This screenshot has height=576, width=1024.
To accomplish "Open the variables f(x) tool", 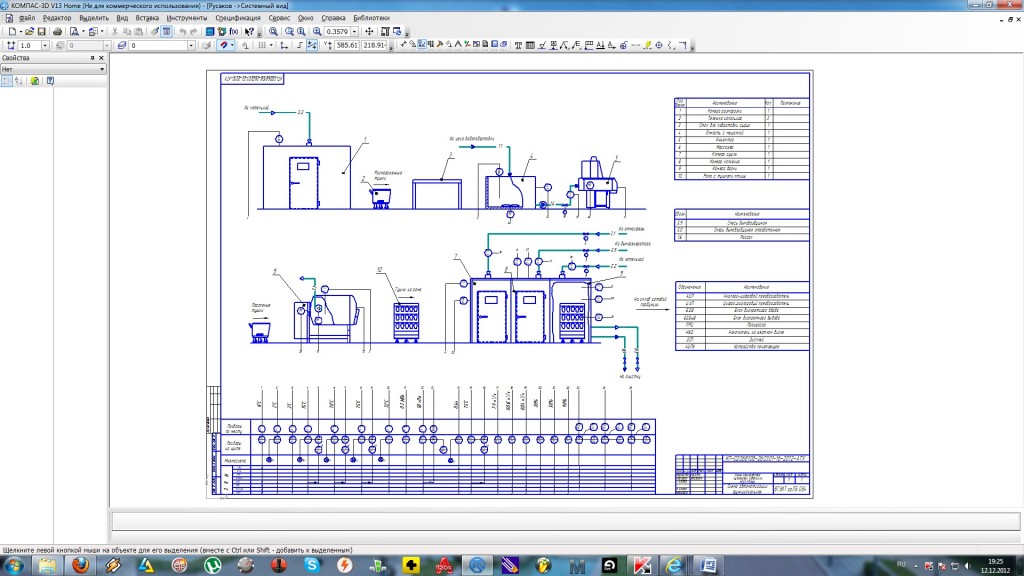I will click(x=234, y=31).
